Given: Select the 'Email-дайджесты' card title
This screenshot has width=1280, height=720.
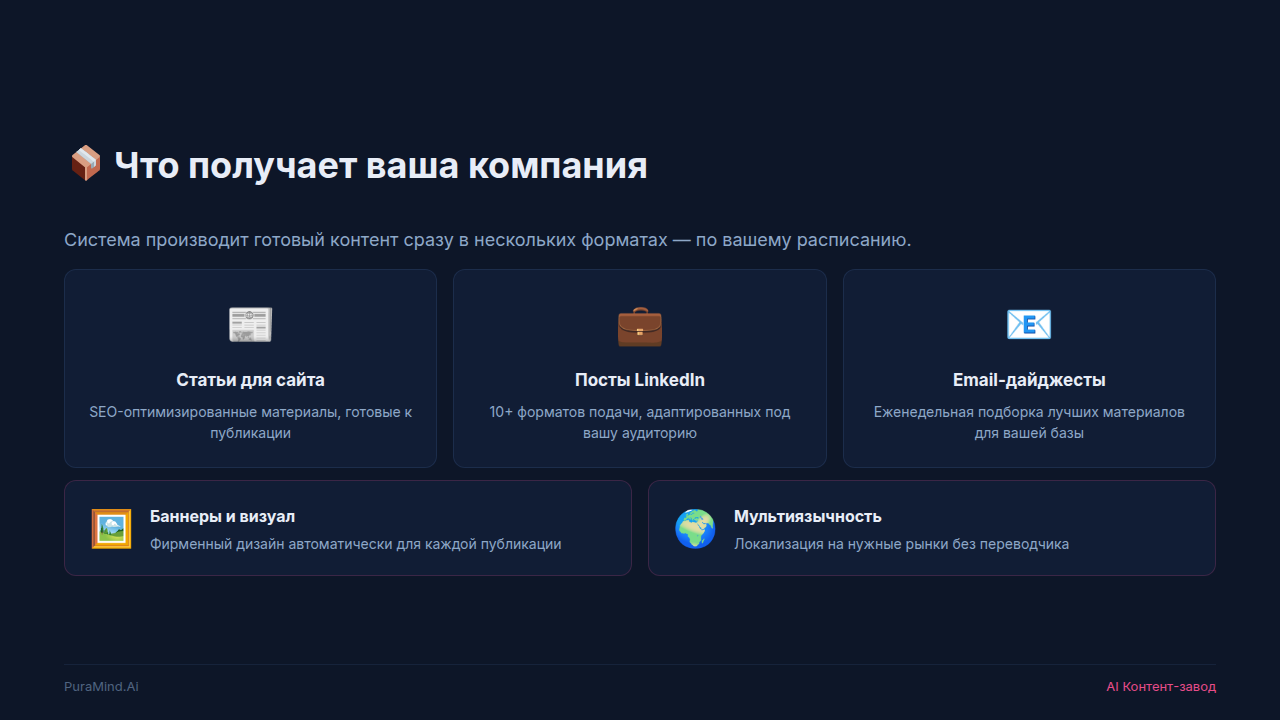Looking at the screenshot, I should point(1028,380).
